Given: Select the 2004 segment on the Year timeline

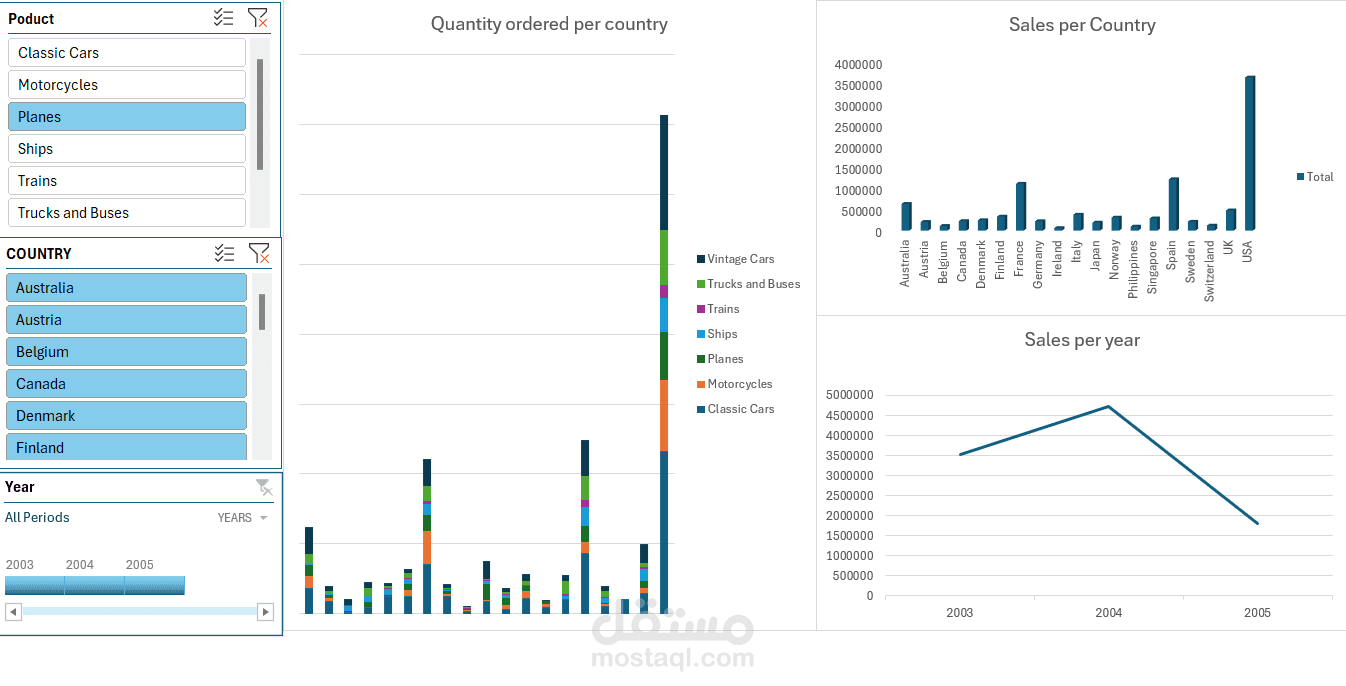Looking at the screenshot, I should (94, 585).
